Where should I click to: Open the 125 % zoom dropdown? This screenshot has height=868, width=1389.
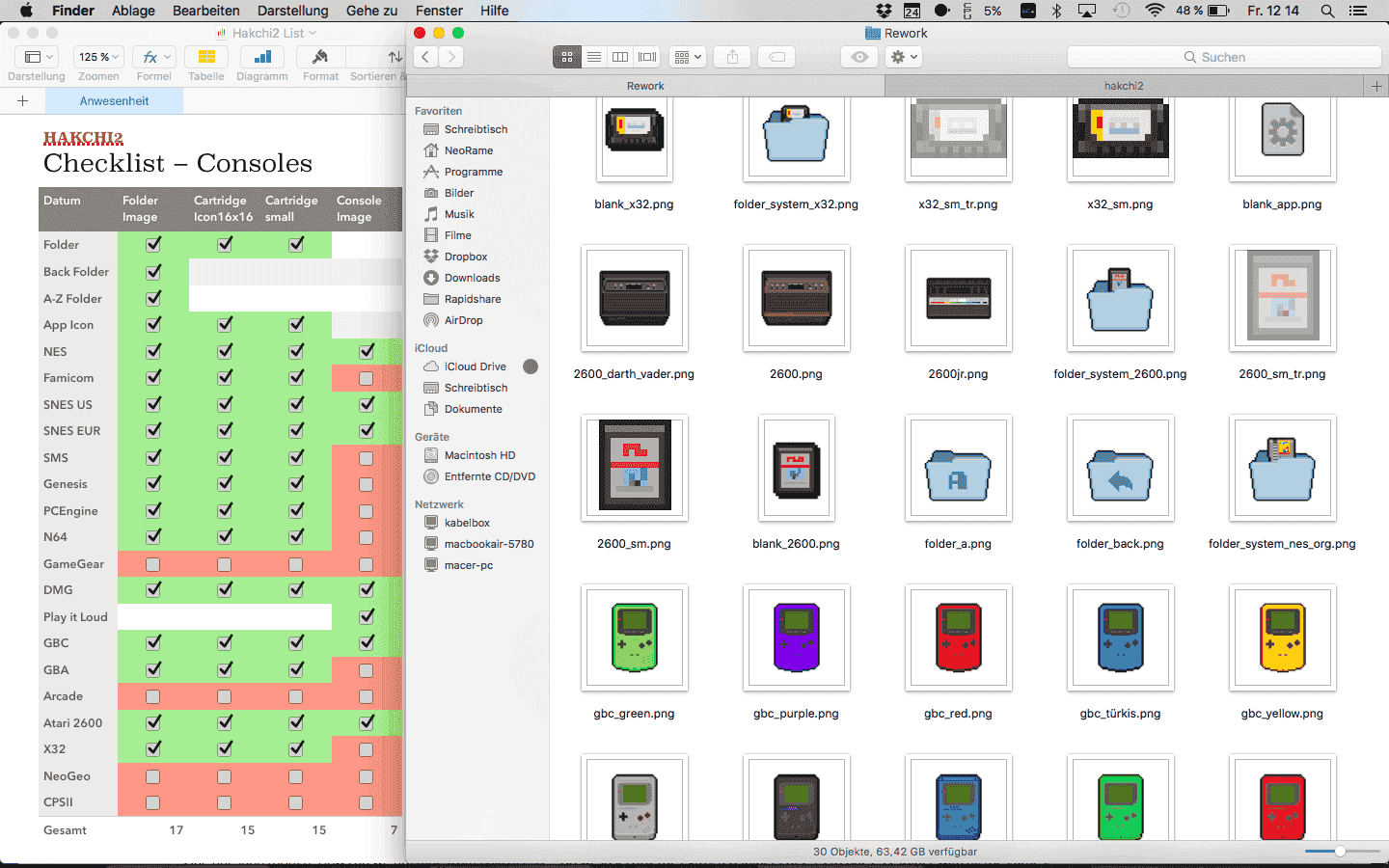coord(98,57)
